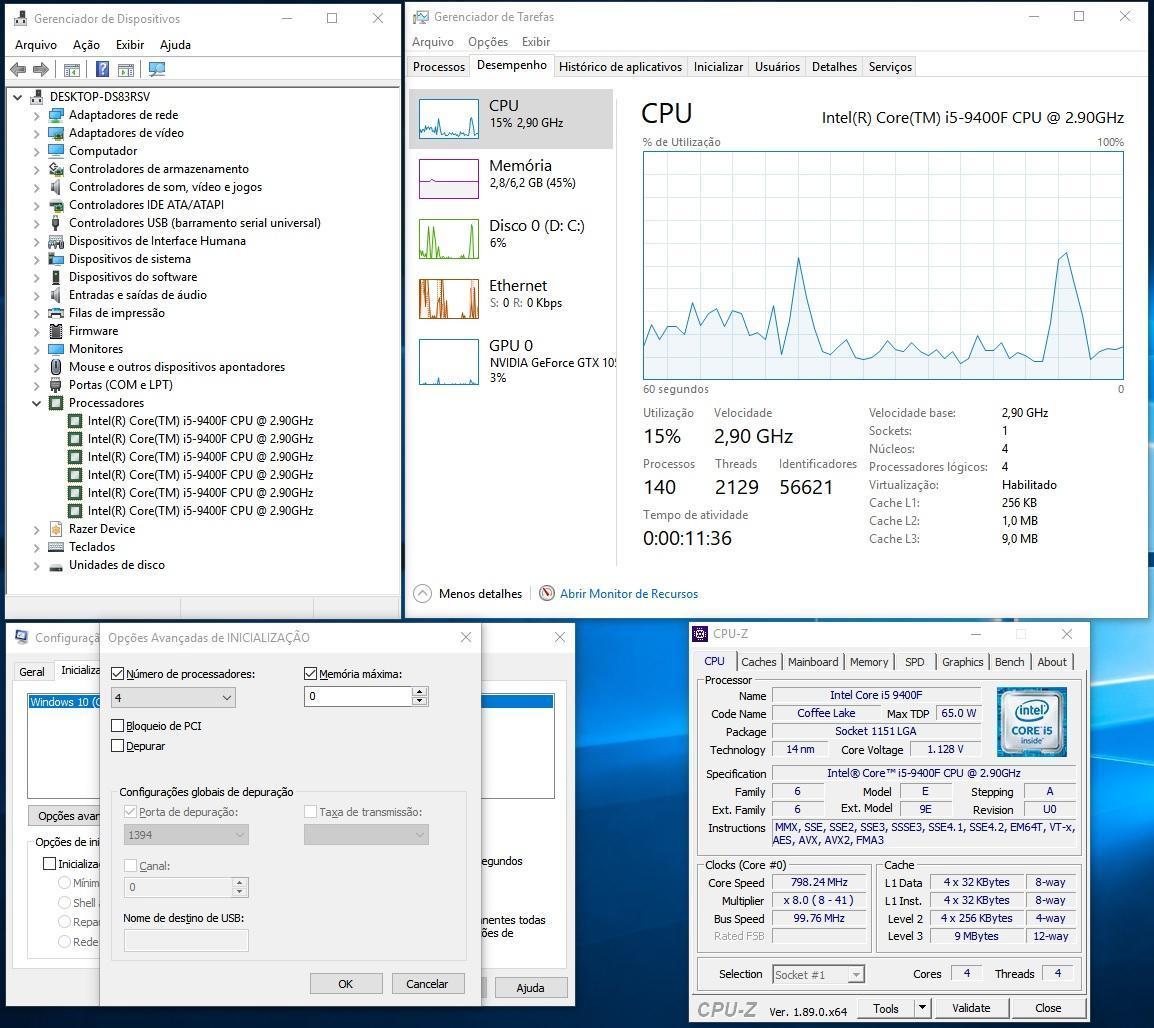
Task: Select the Disco 0 graph thumbnail
Action: click(448, 239)
